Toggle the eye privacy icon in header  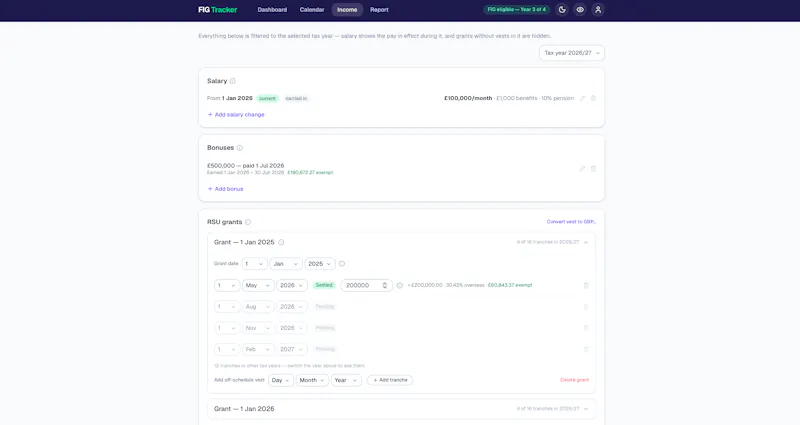580,10
